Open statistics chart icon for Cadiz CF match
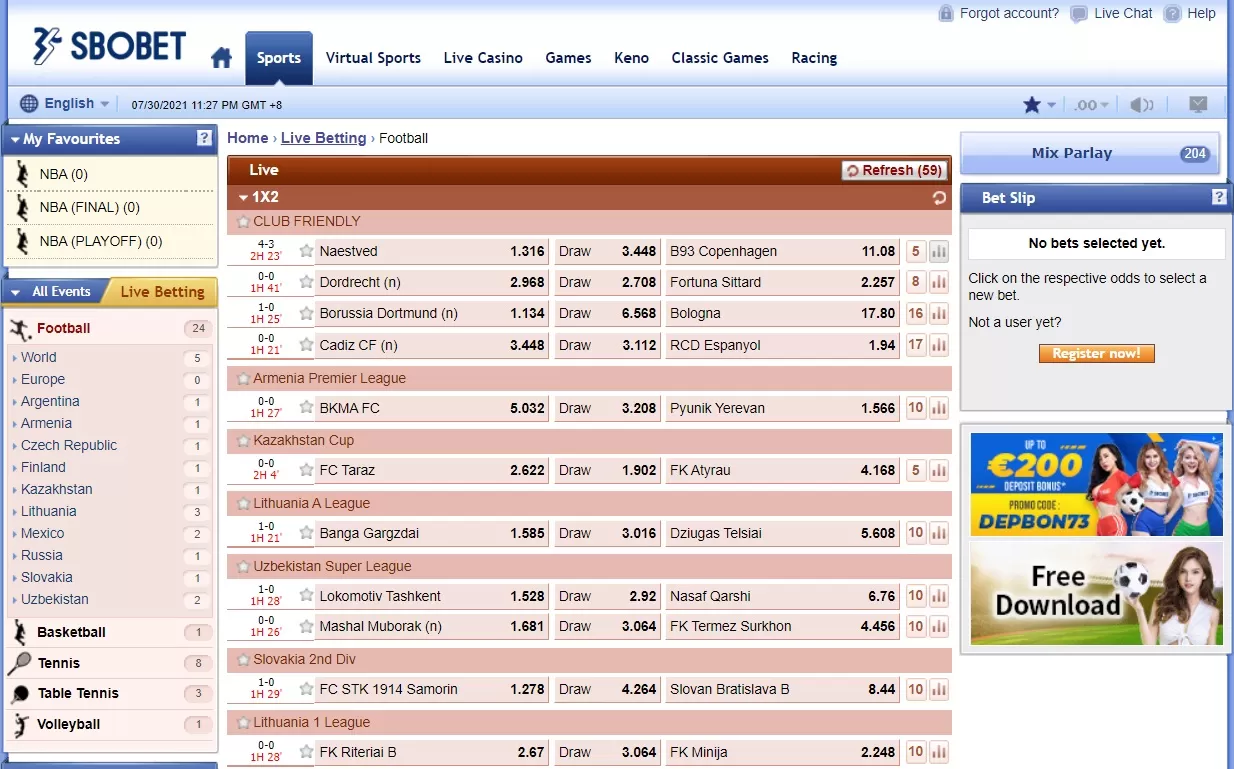Image resolution: width=1234 pixels, height=769 pixels. (939, 346)
